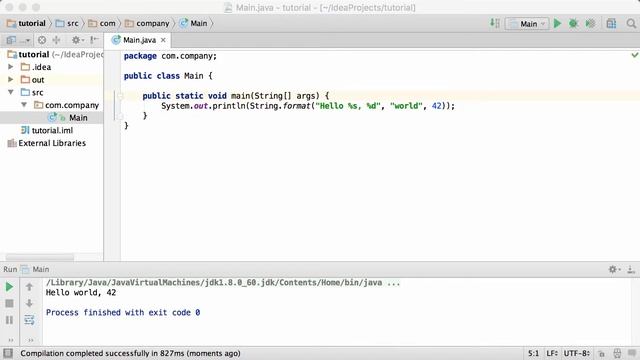Click 'Process finished with exit code 0' text

123,312
